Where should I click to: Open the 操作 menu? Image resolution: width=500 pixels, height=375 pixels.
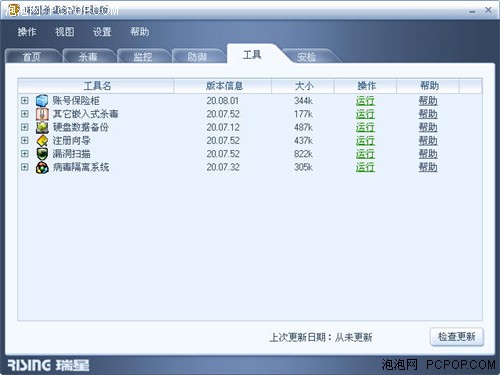27,32
